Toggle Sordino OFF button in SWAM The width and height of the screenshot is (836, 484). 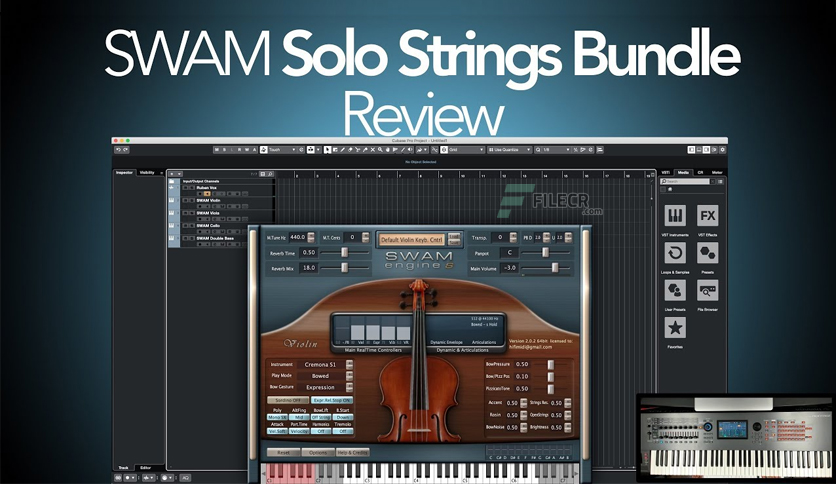coord(288,400)
